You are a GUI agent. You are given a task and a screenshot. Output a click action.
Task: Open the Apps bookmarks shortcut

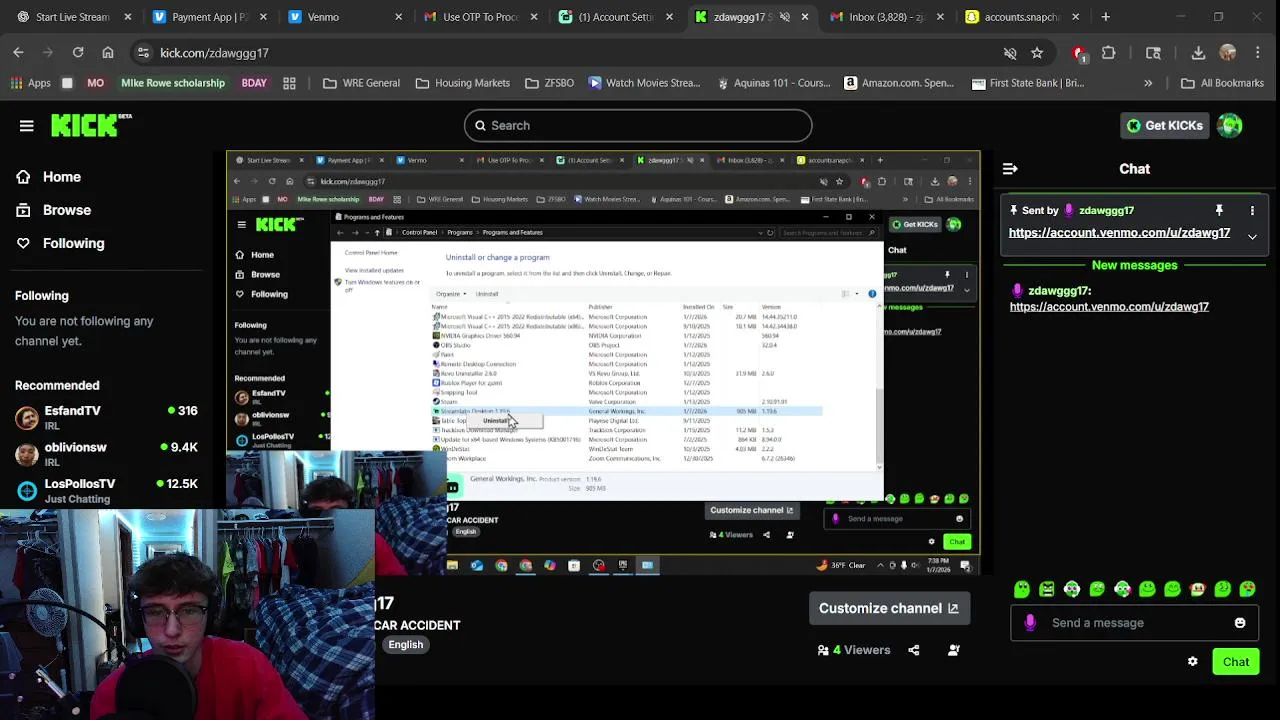click(x=30, y=83)
